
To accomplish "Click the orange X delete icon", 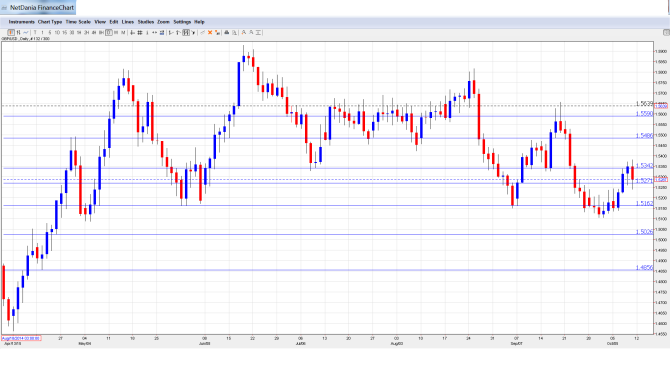I will tap(210, 32).
